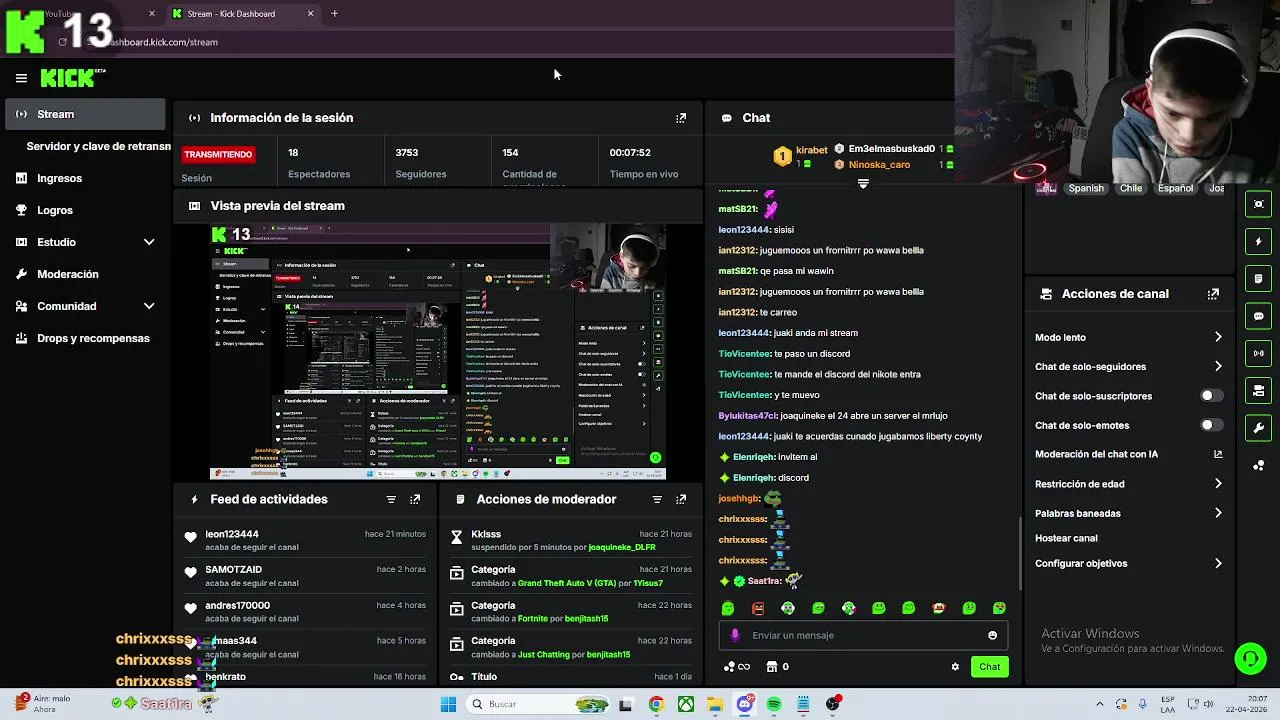Filter the Acciones de moderador list
This screenshot has height=720, width=1280.
657,499
